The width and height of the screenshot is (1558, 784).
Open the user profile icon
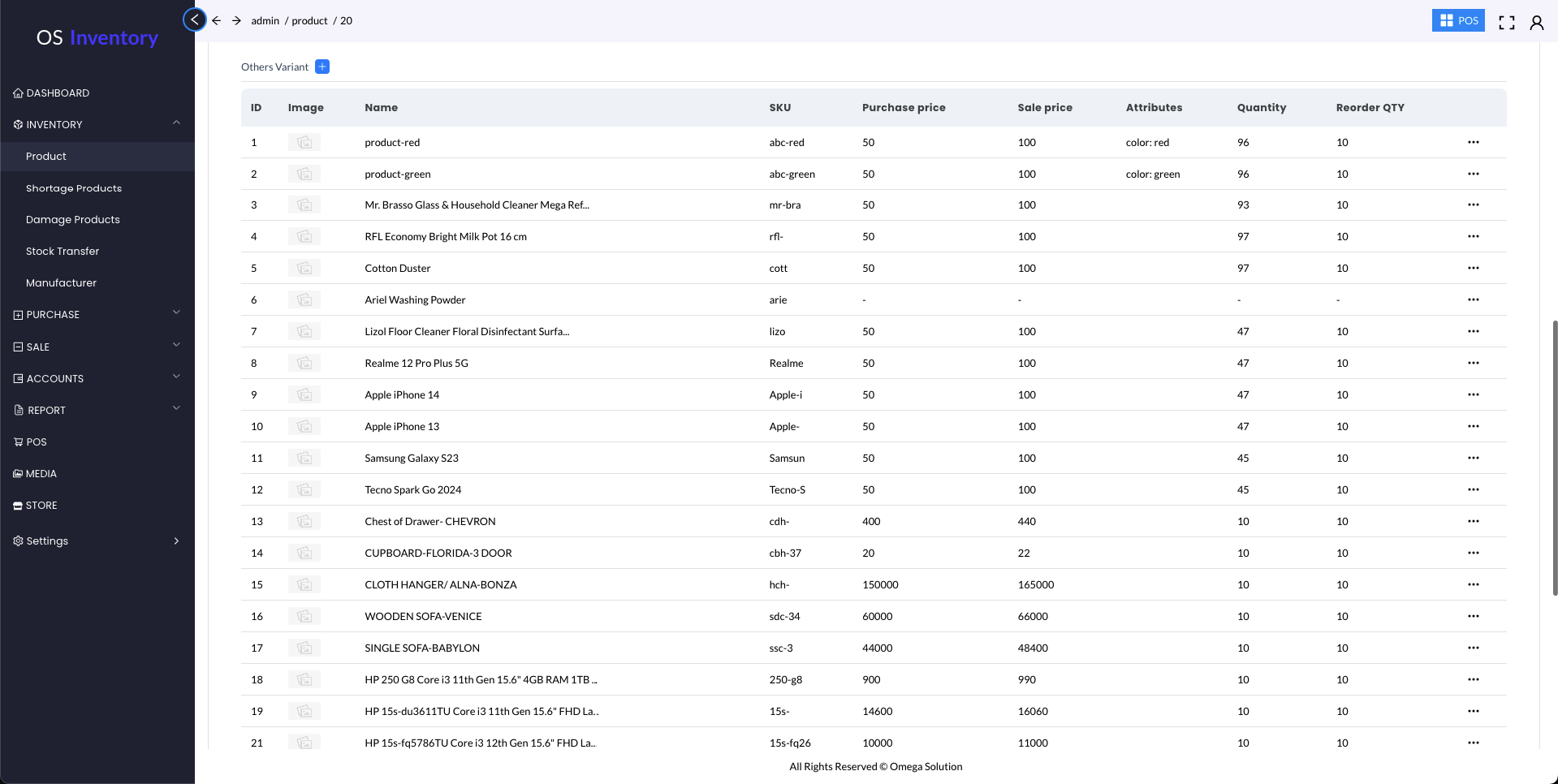tap(1536, 22)
